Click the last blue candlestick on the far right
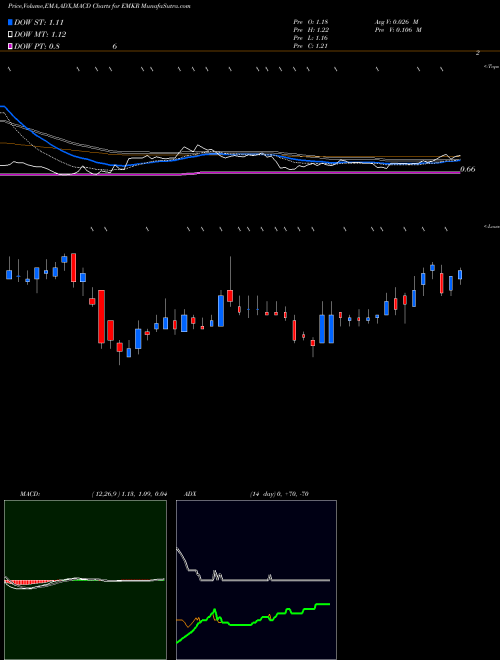This screenshot has width=500, height=660. coord(460,275)
